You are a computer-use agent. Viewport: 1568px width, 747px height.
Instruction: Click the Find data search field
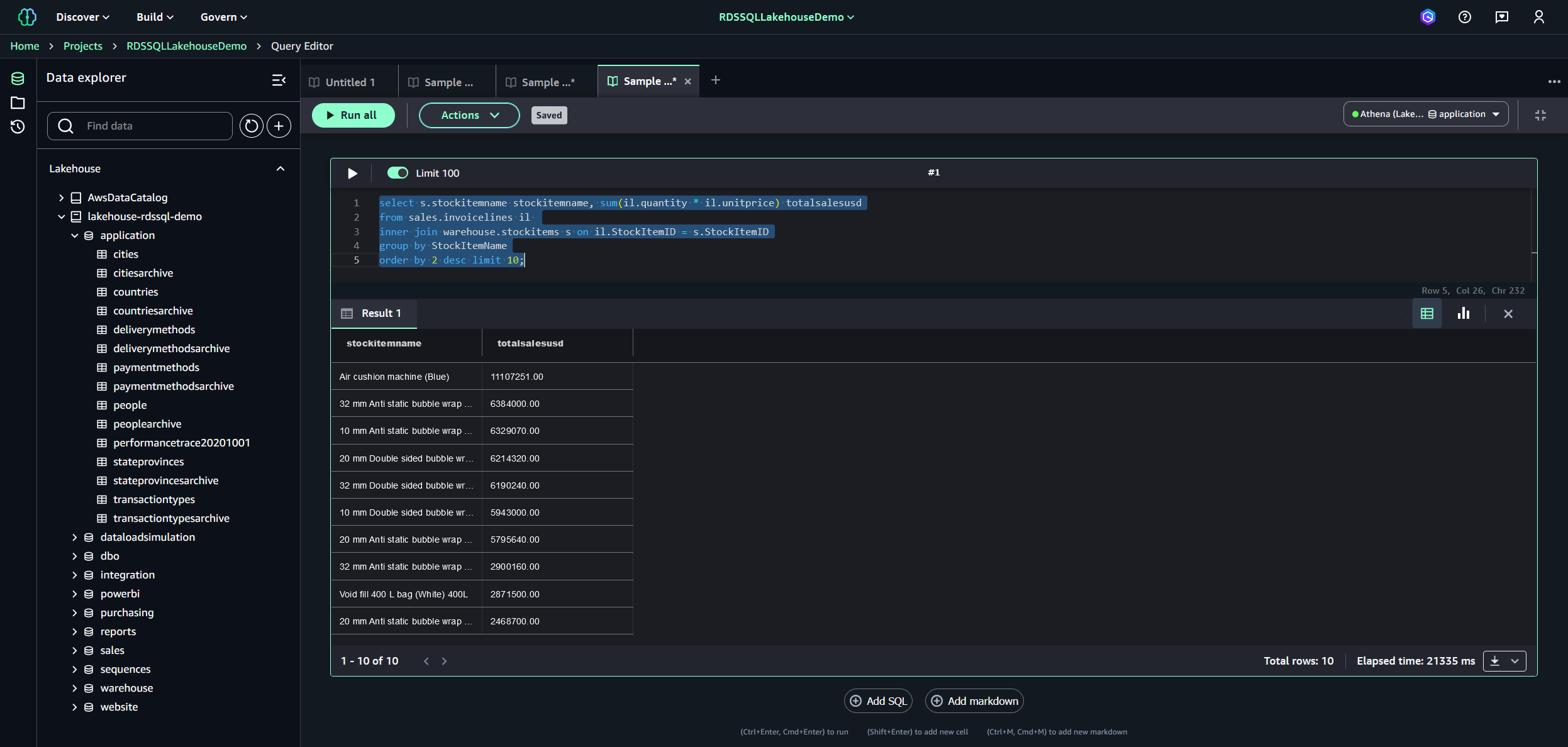[x=151, y=126]
